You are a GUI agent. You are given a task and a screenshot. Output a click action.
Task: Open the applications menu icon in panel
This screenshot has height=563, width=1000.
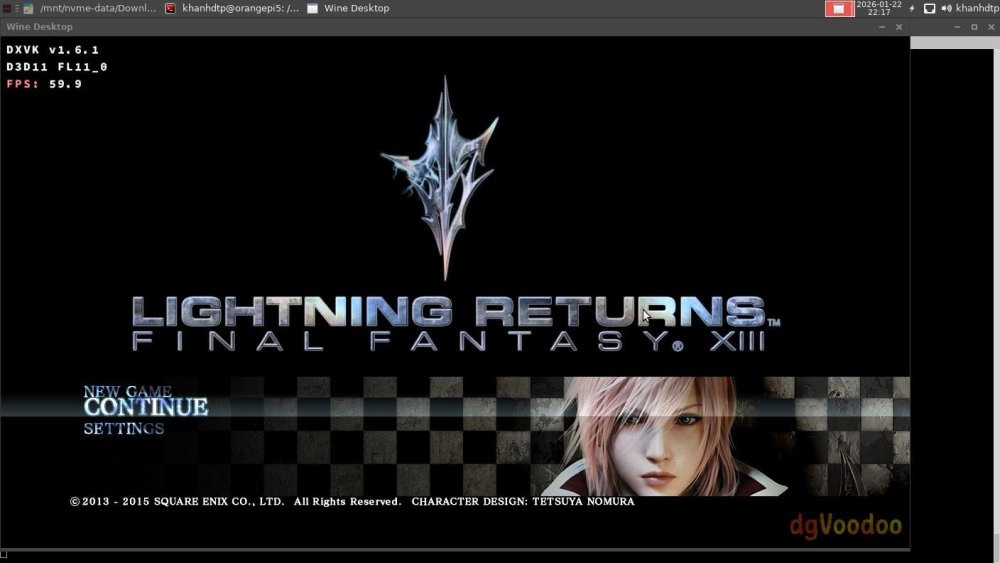click(x=6, y=8)
